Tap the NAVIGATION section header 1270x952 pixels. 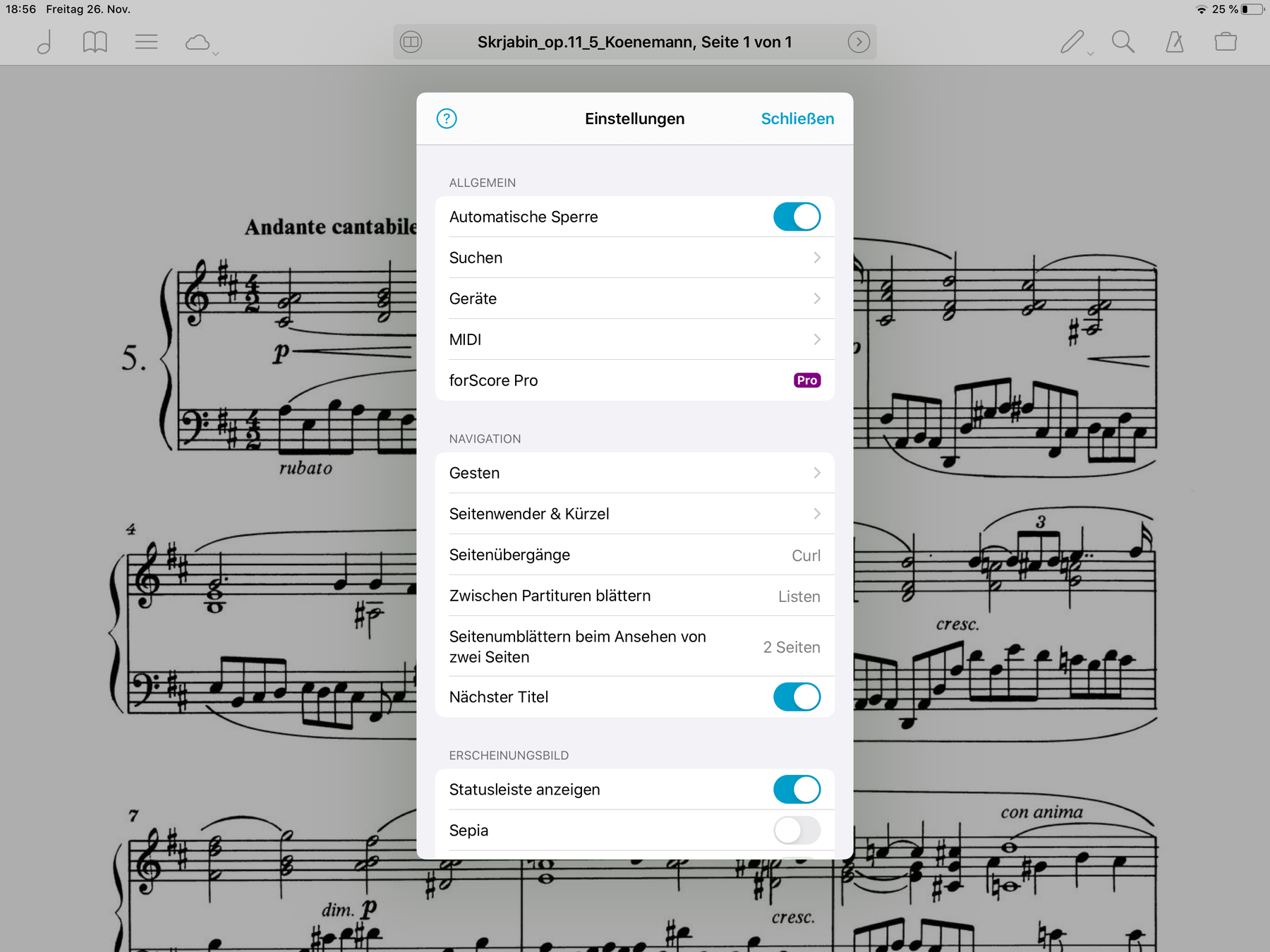coord(485,439)
